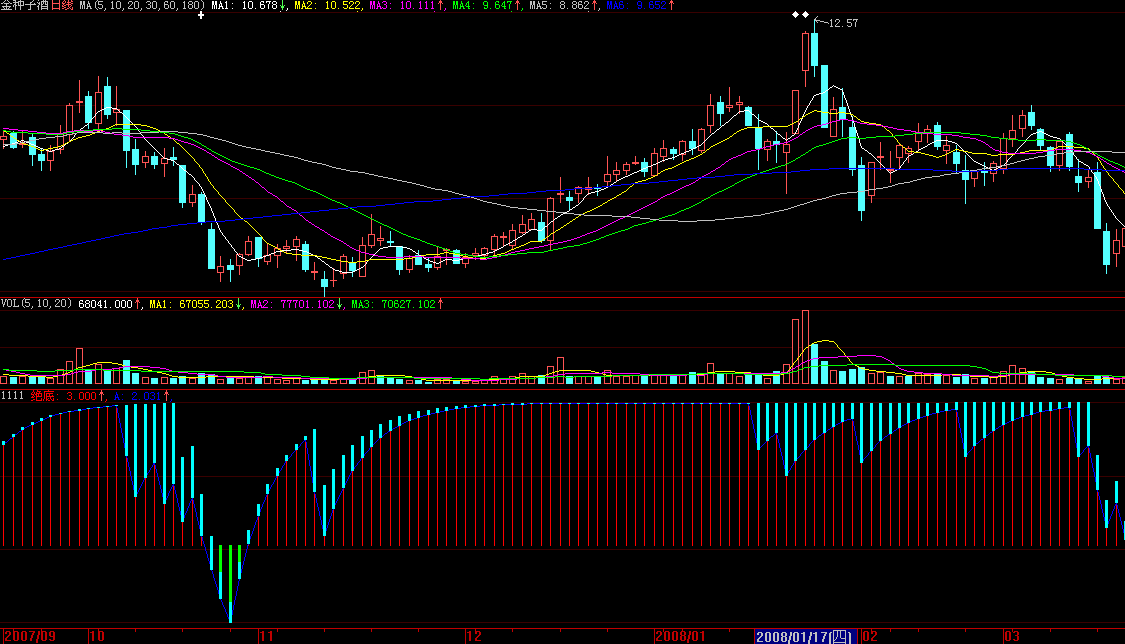Click the stock name 金种子酒
This screenshot has height=644, width=1125.
[x=24, y=6]
